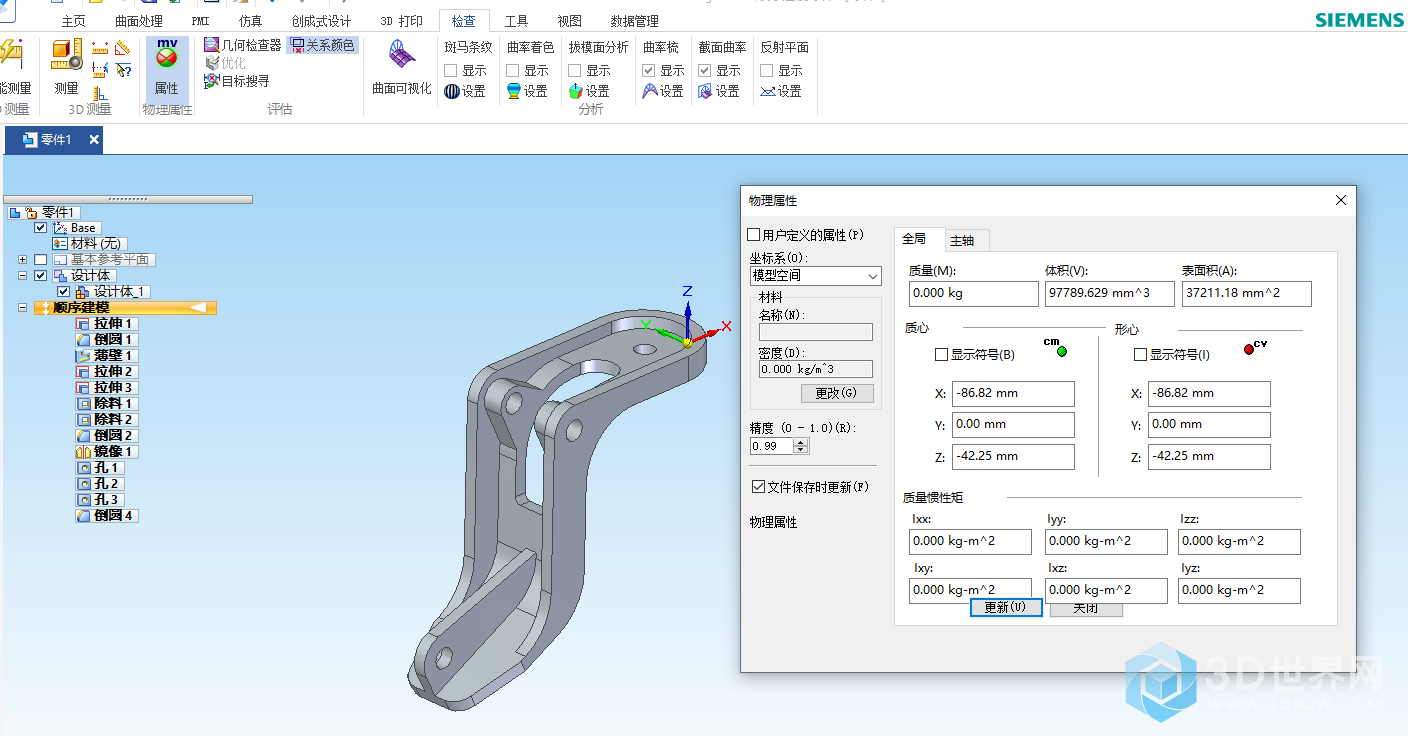Select the 拉伸 2 feature

coord(105,372)
